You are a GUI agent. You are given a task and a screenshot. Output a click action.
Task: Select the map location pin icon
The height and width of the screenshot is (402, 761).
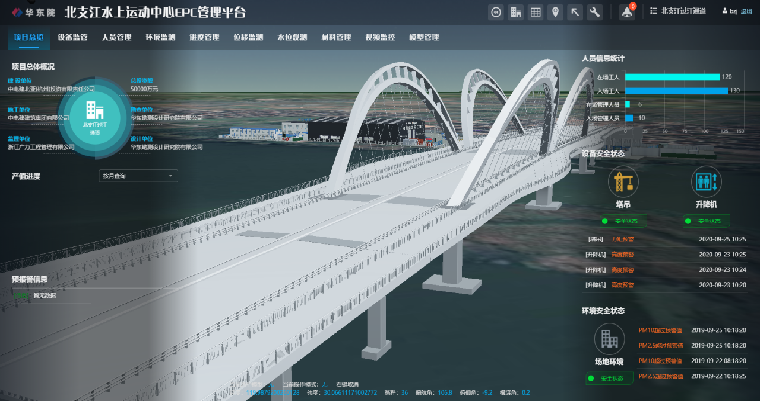pyautogui.click(x=555, y=12)
